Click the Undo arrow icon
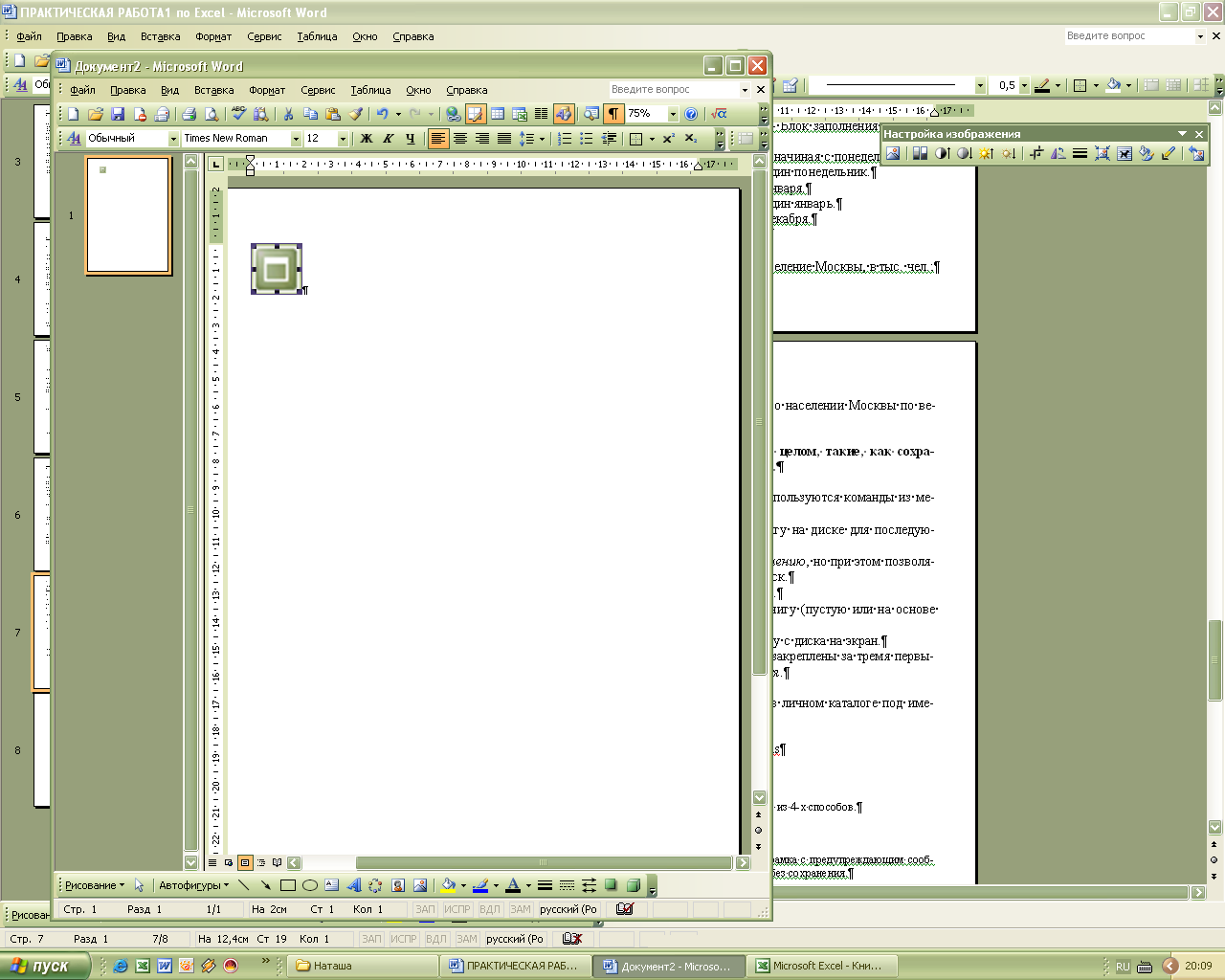1225x980 pixels. (382, 114)
